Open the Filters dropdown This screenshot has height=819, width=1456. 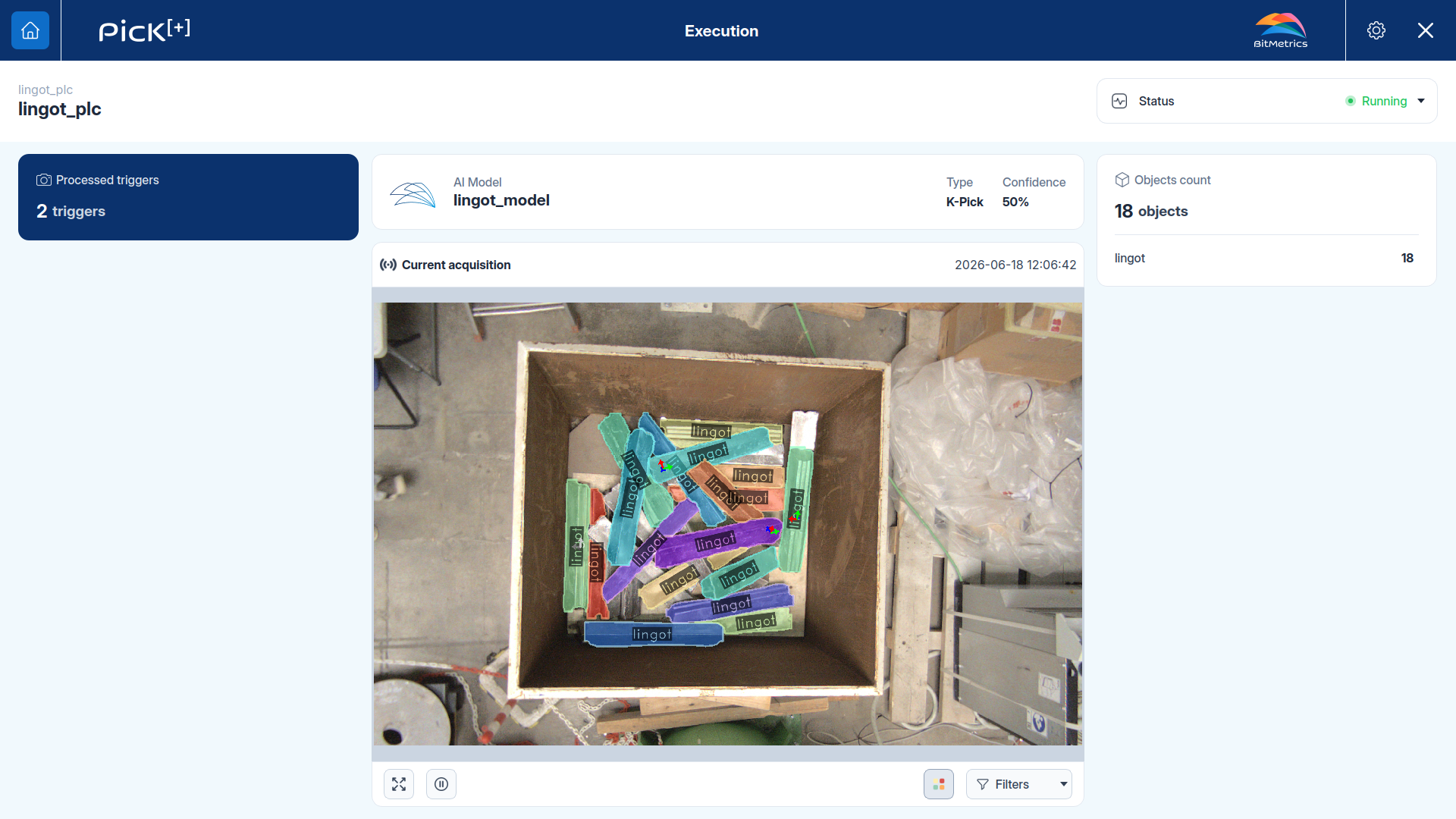1019,784
